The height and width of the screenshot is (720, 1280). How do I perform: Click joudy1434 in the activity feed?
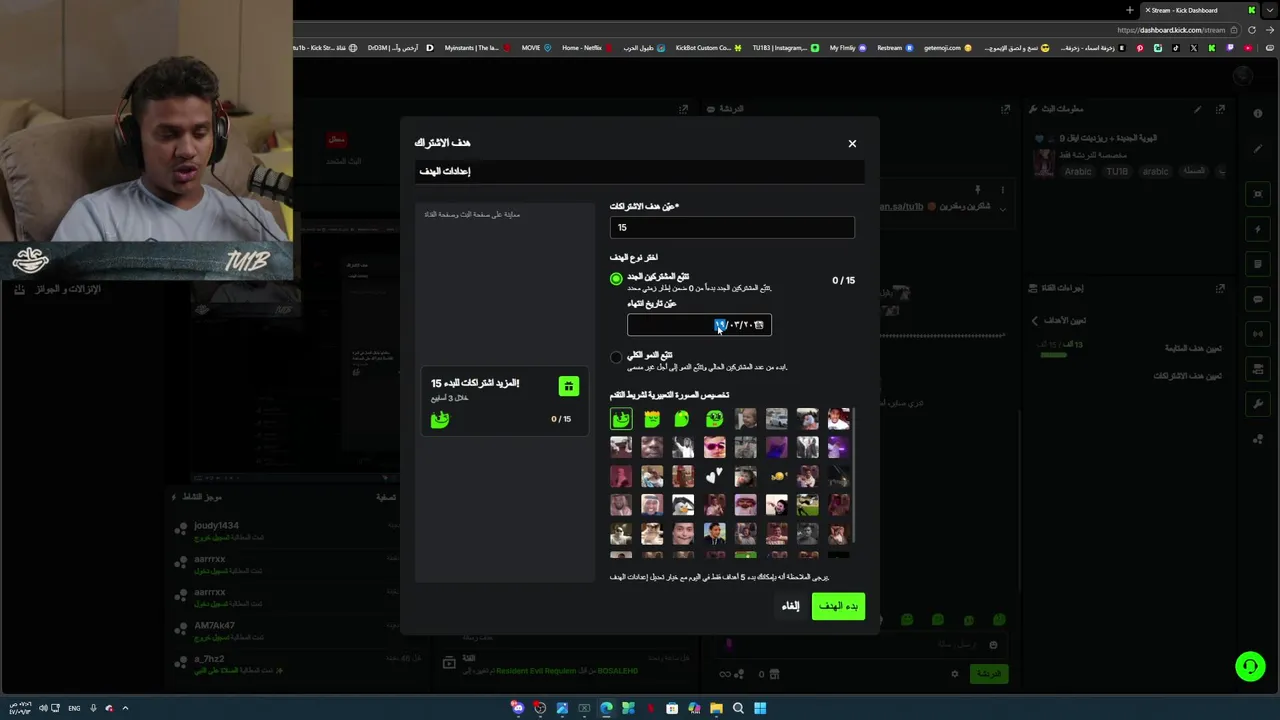(x=216, y=526)
